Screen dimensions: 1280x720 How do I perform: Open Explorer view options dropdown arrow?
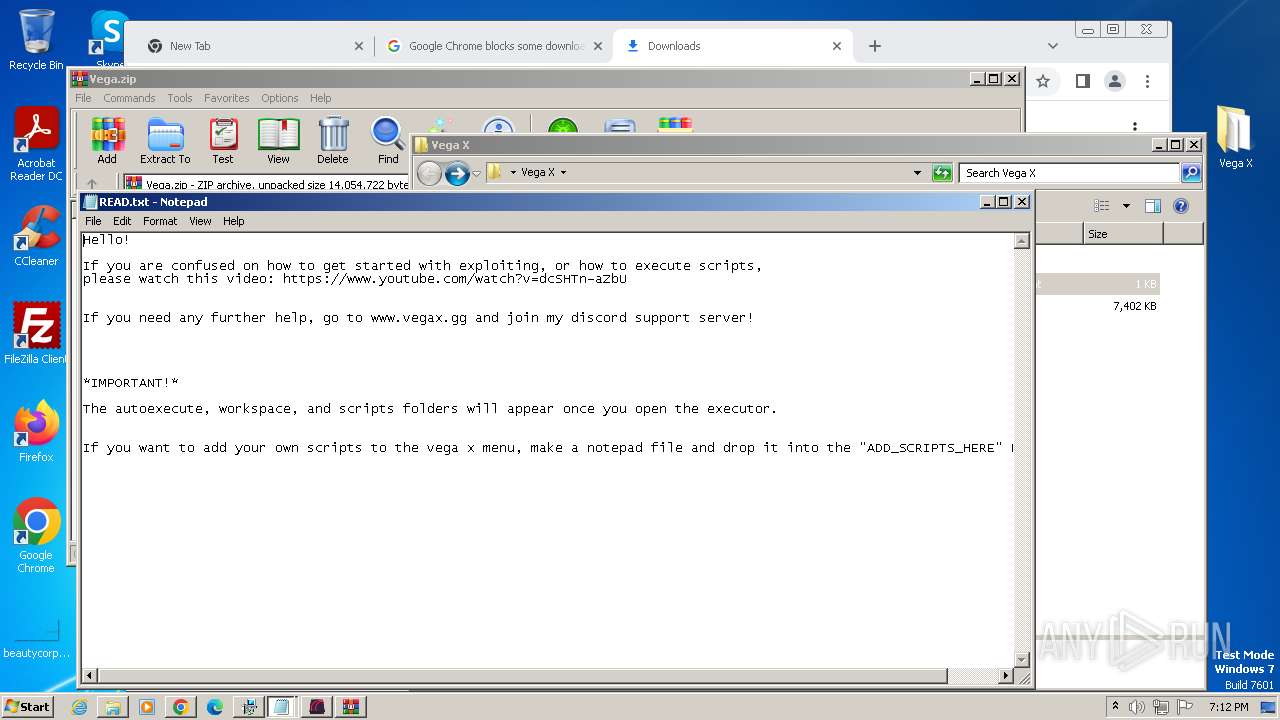click(1125, 206)
